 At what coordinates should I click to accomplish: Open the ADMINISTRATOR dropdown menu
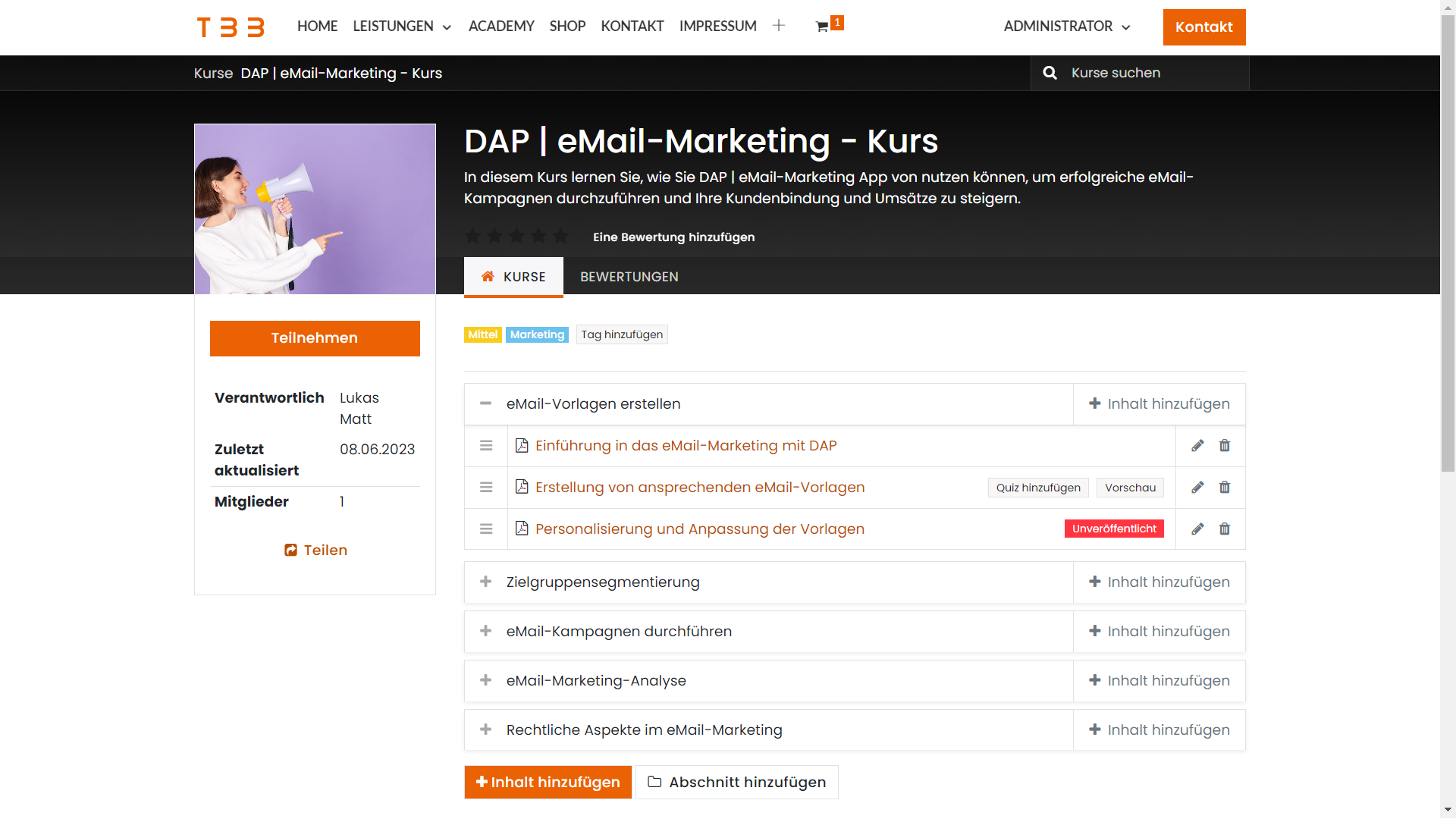pos(1067,27)
